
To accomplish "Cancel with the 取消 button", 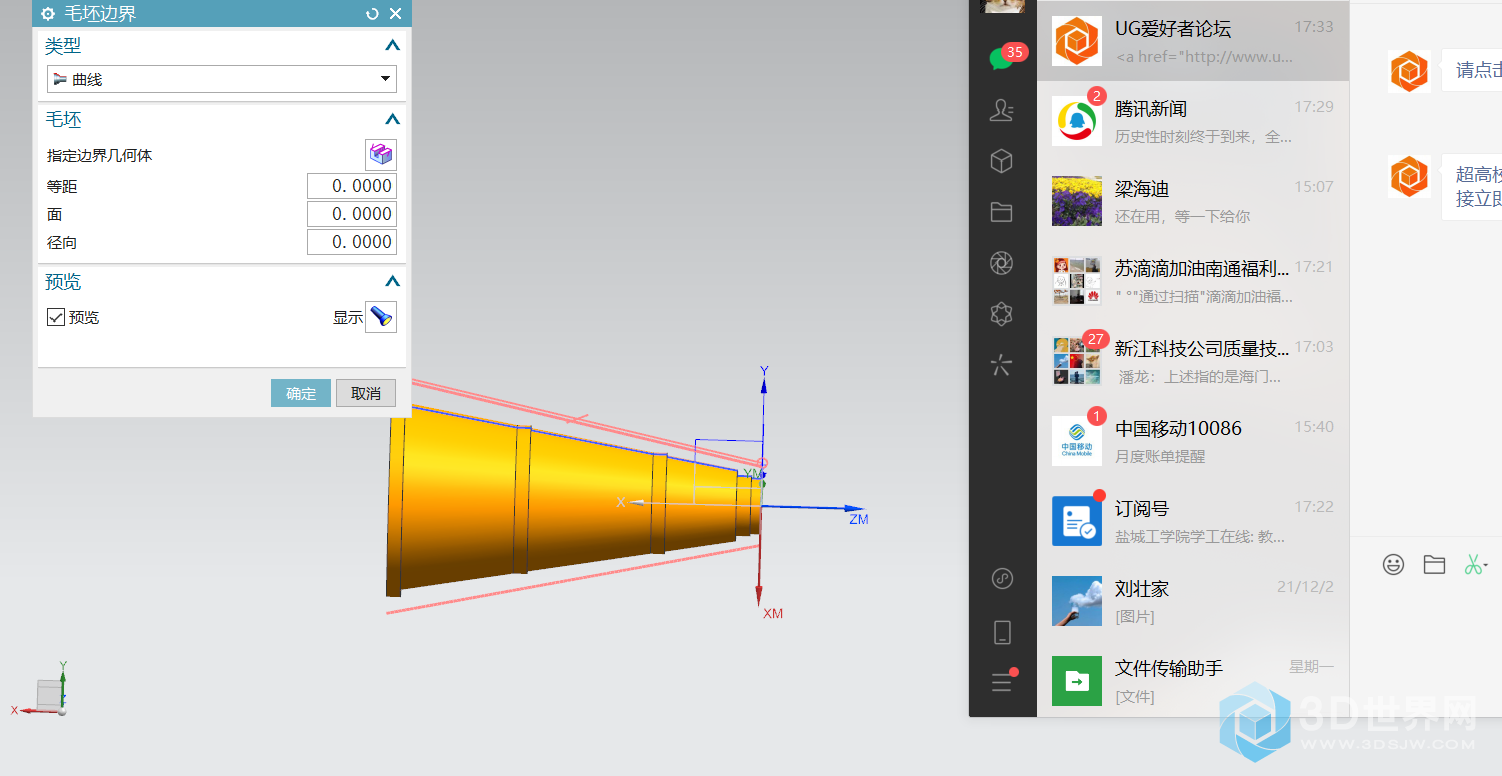I will pyautogui.click(x=366, y=393).
